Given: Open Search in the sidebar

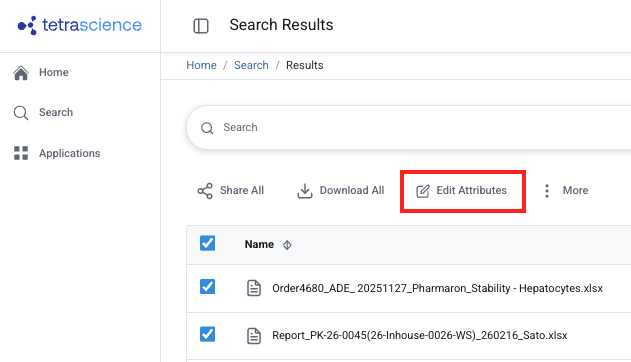Looking at the screenshot, I should click(x=43, y=112).
